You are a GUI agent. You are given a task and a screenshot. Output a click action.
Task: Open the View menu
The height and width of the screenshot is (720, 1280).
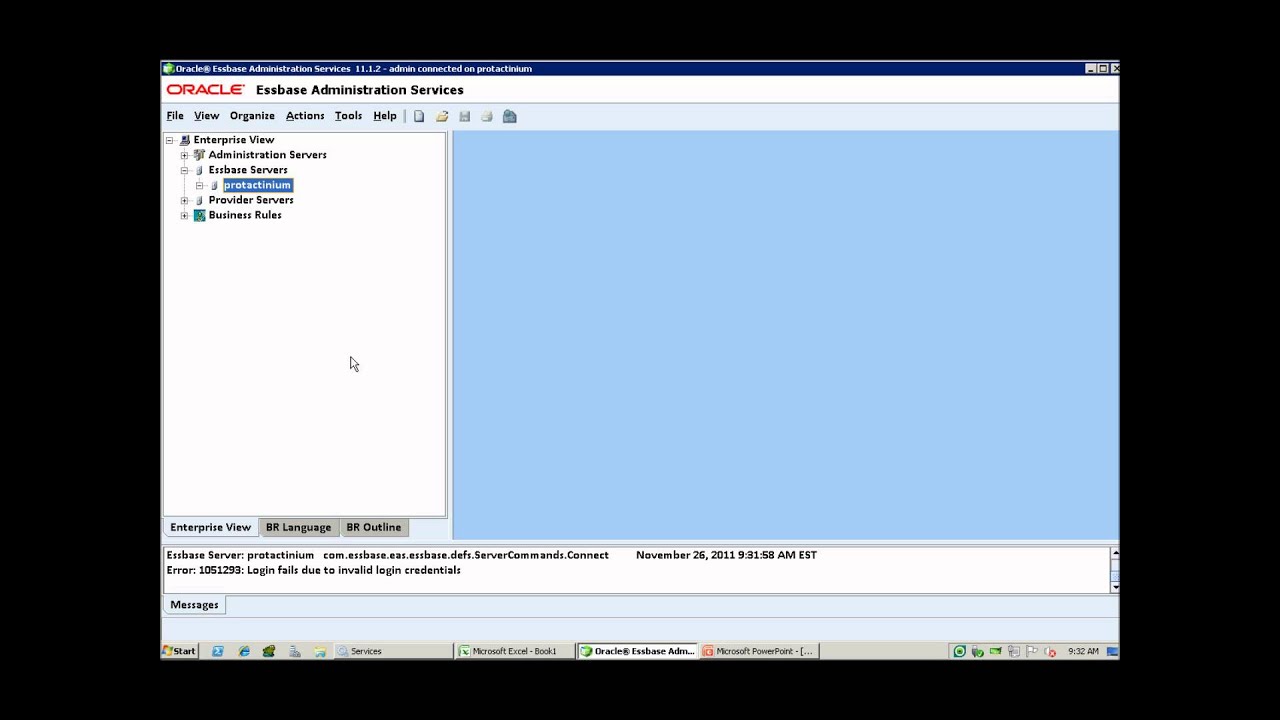point(206,116)
